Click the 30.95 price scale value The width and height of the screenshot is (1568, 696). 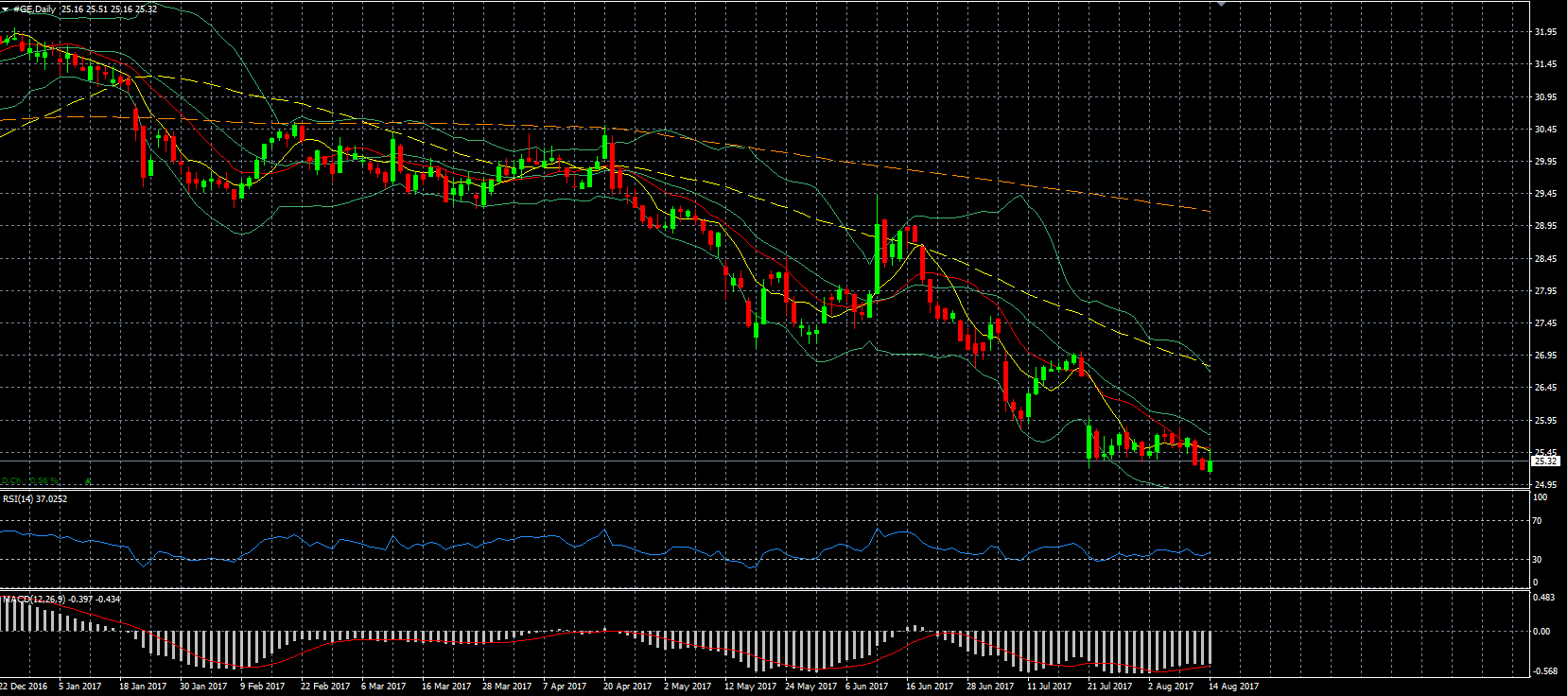pos(1545,97)
